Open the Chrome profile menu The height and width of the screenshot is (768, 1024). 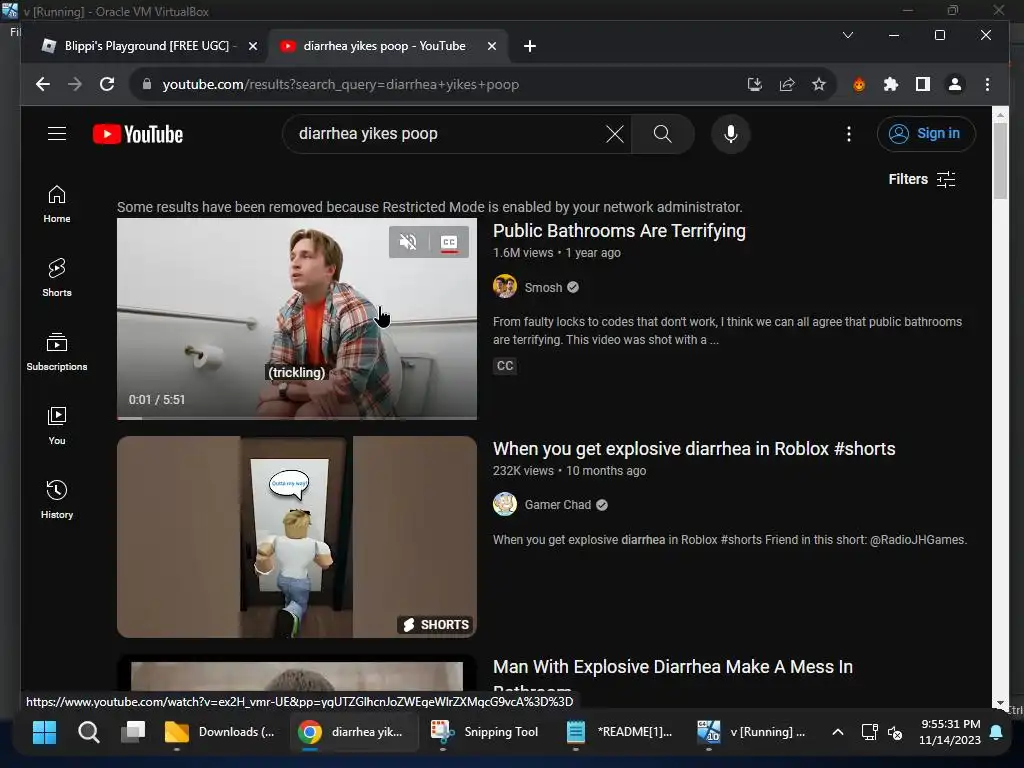click(955, 84)
